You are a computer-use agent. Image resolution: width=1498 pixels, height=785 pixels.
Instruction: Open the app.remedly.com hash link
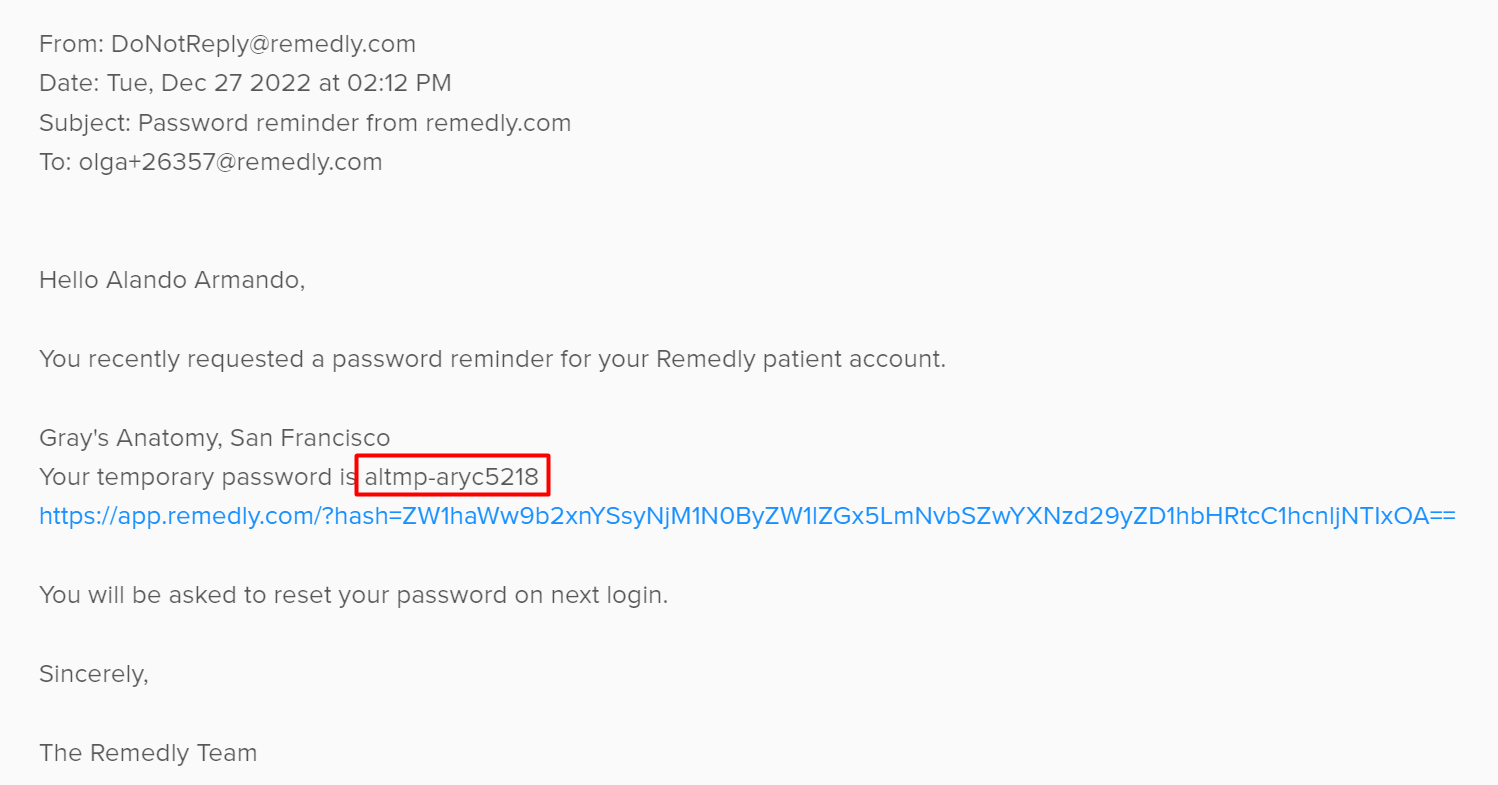(x=747, y=517)
